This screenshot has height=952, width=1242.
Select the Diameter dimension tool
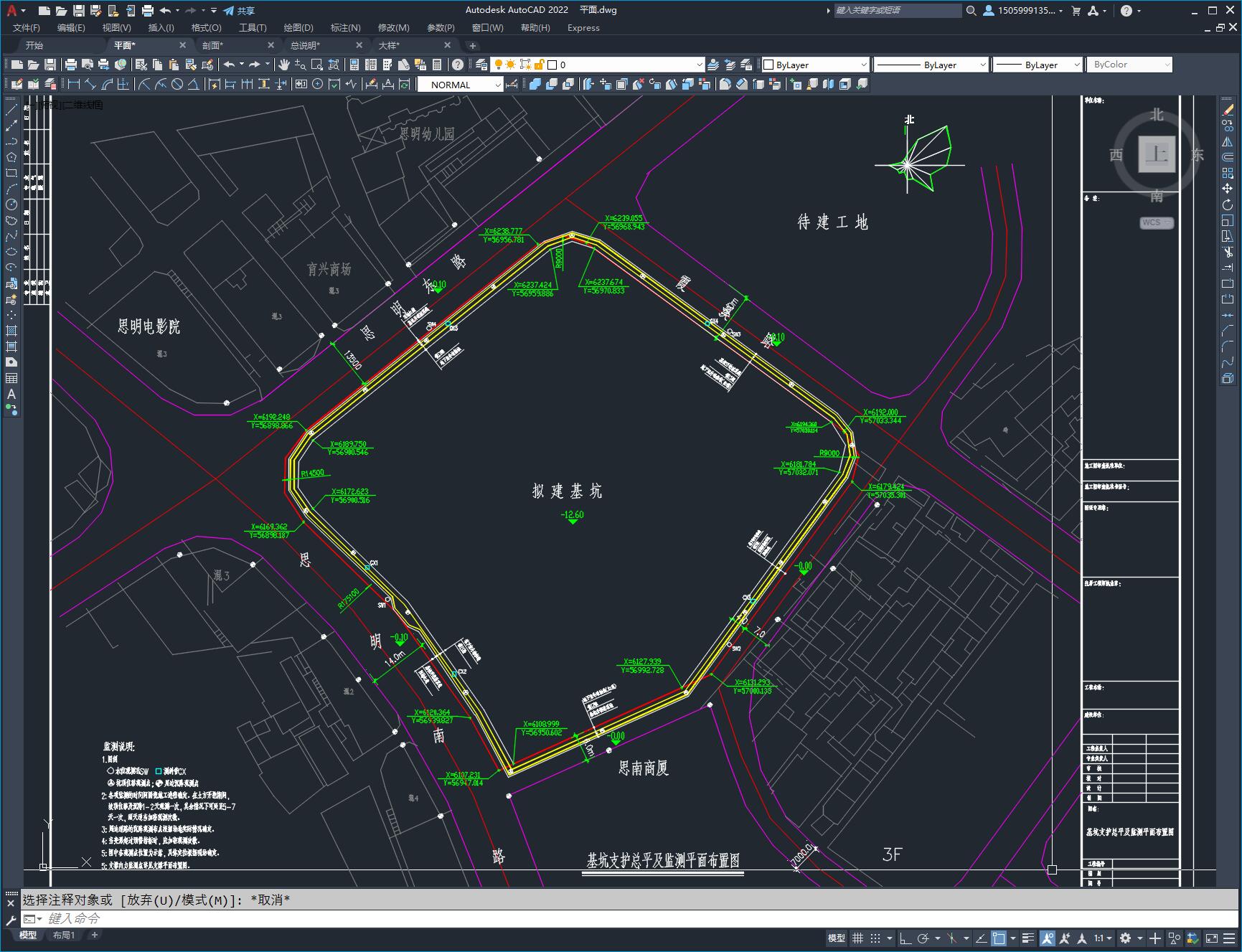coord(177,84)
